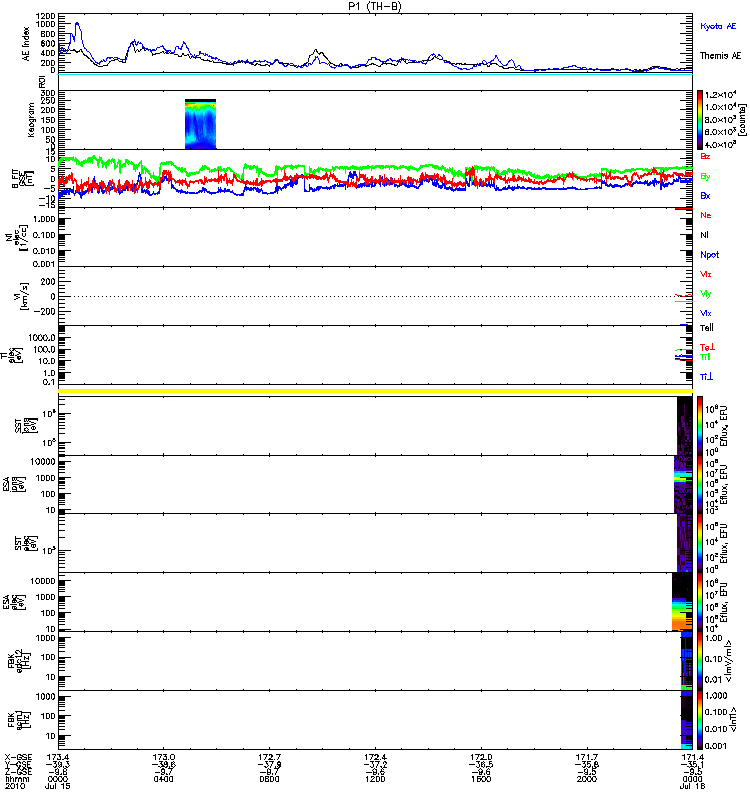Image resolution: width=750 pixels, height=800 pixels.
Task: Click the blue Ti perpendicular legend label
Action: click(707, 377)
